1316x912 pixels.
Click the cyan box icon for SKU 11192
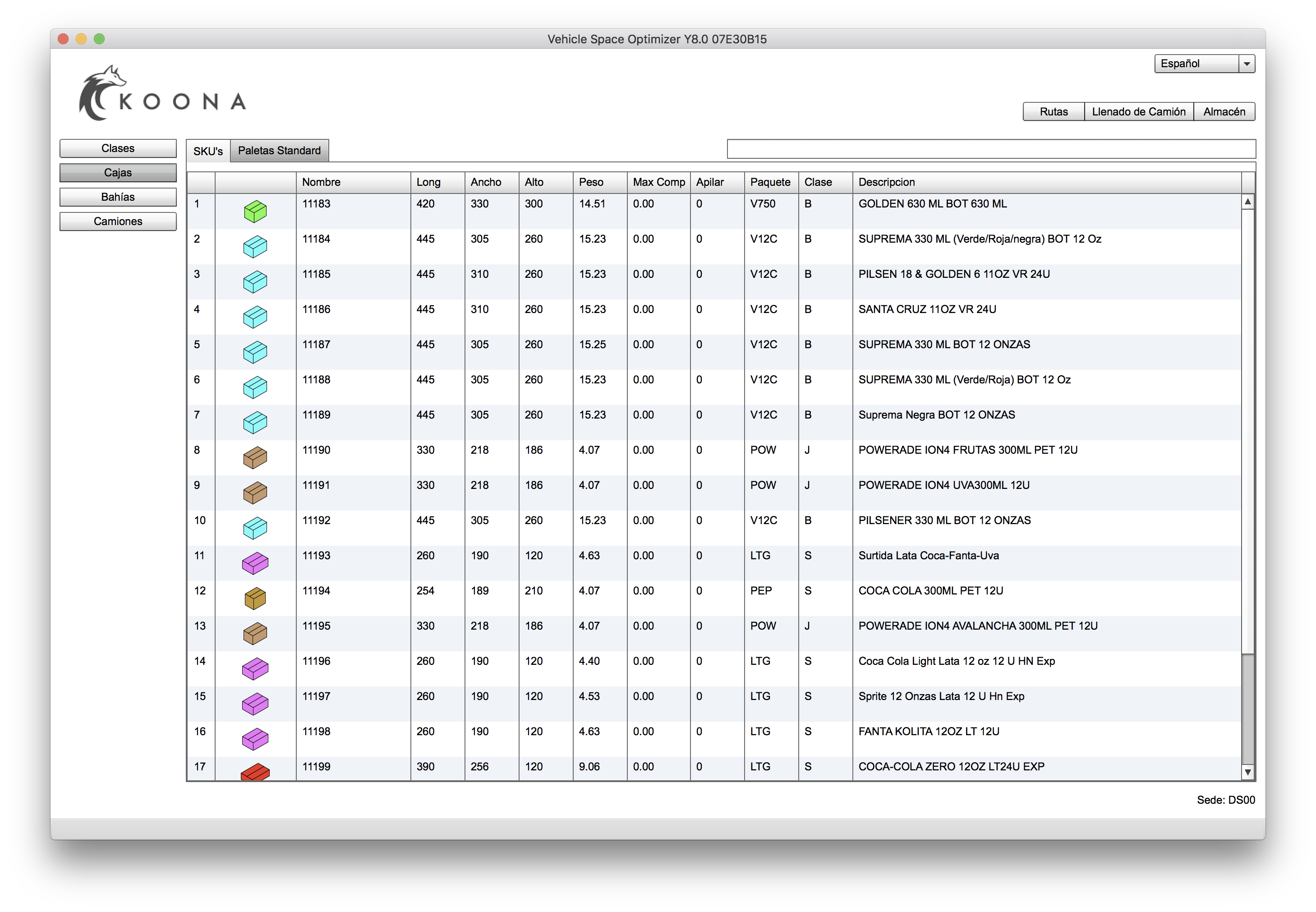pyautogui.click(x=255, y=528)
